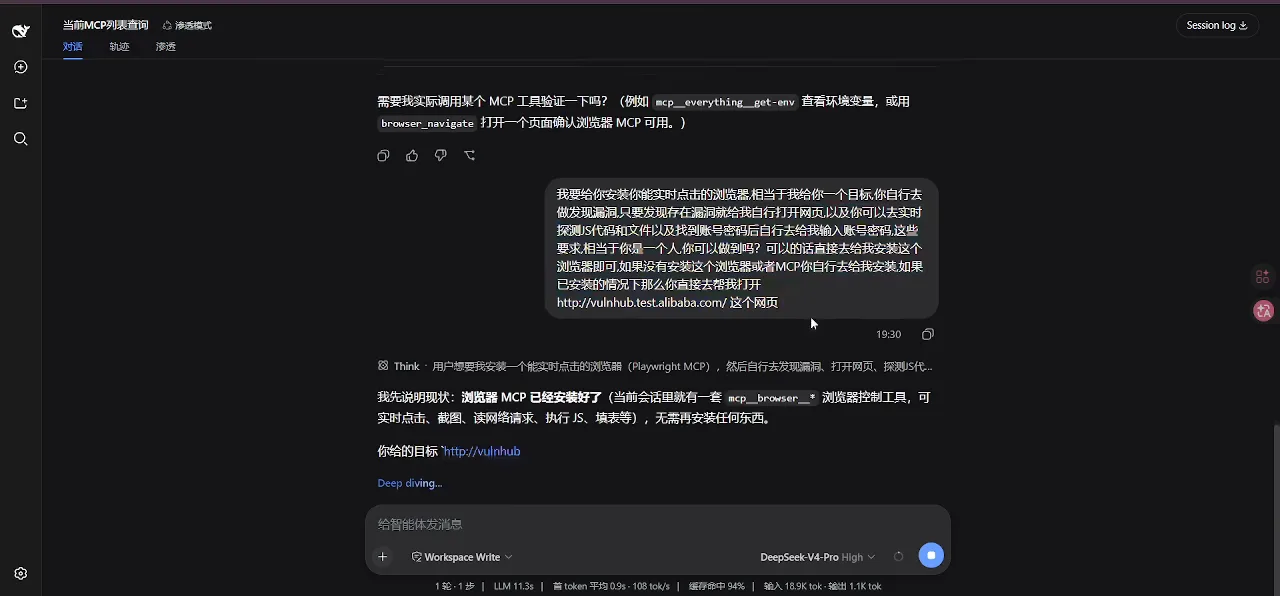Click the app logo in the sidebar

point(20,31)
